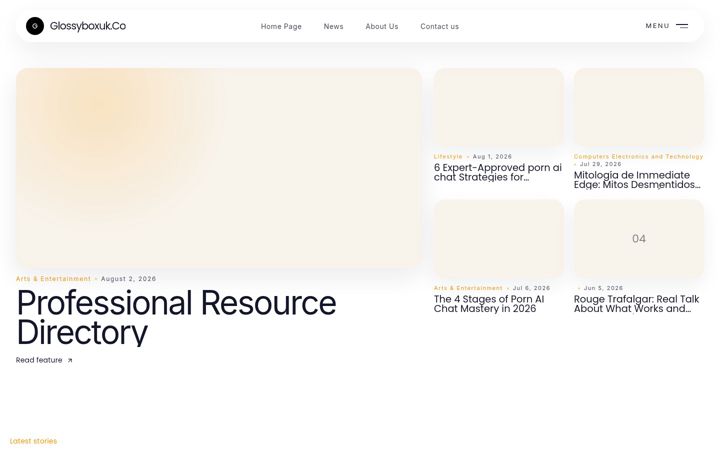Click the thumbnail numbered 04
720x450 pixels.
[x=639, y=239]
